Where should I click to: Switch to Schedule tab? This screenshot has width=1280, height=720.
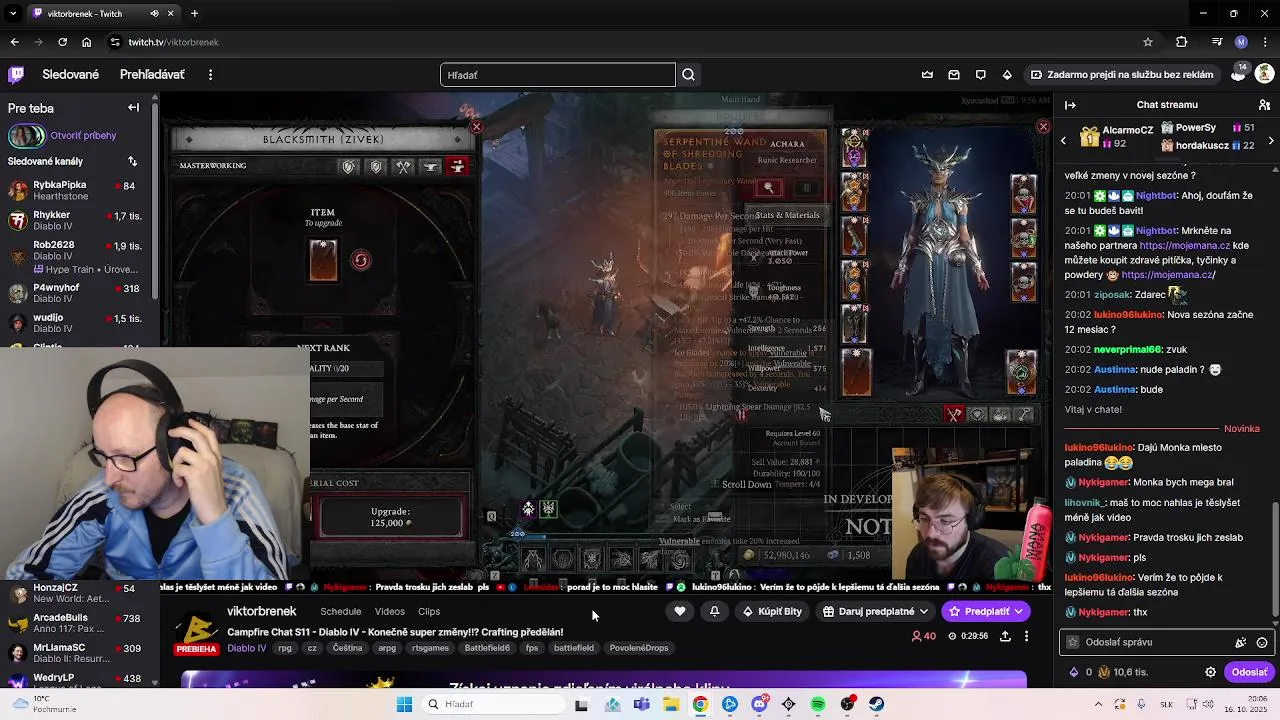click(x=341, y=611)
